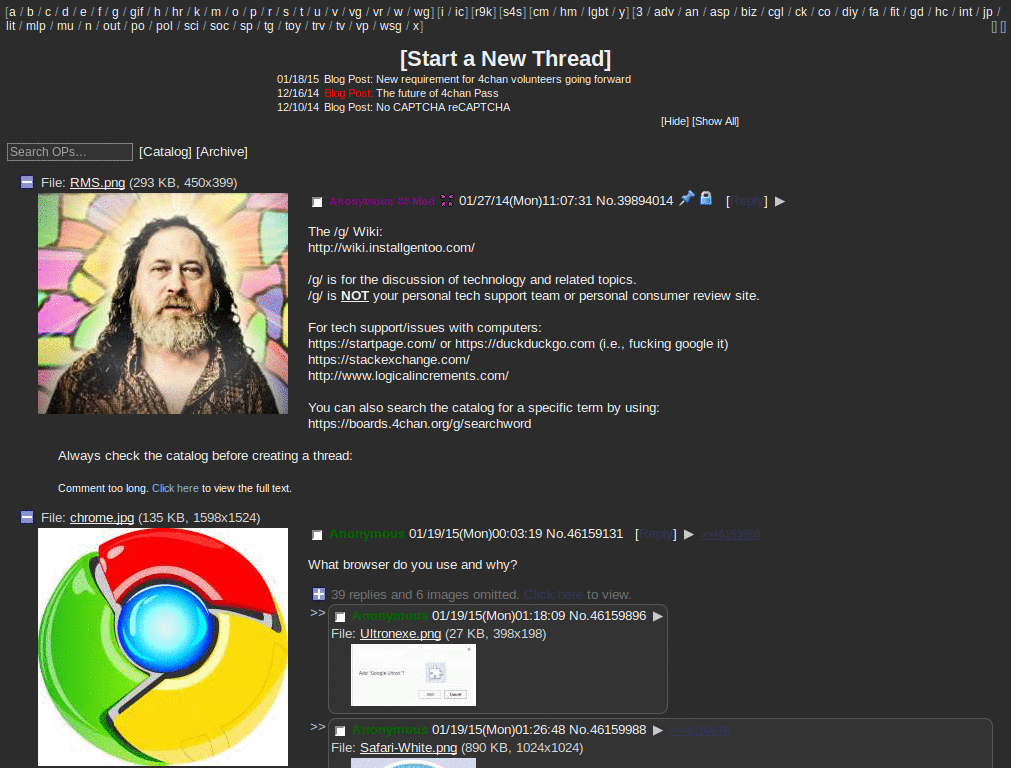Click the post menu arrow beside No.46159988
The image size is (1024, 768).
click(x=658, y=730)
